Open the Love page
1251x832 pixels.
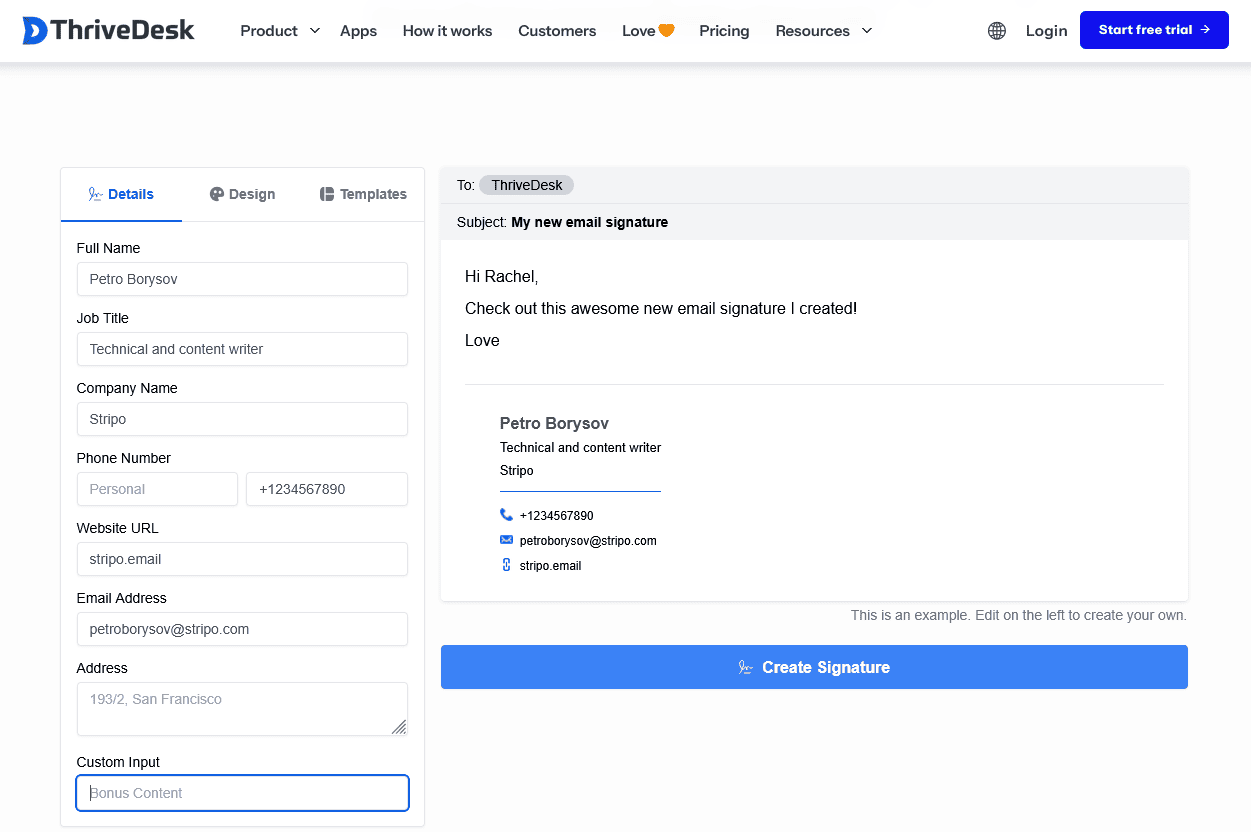648,31
